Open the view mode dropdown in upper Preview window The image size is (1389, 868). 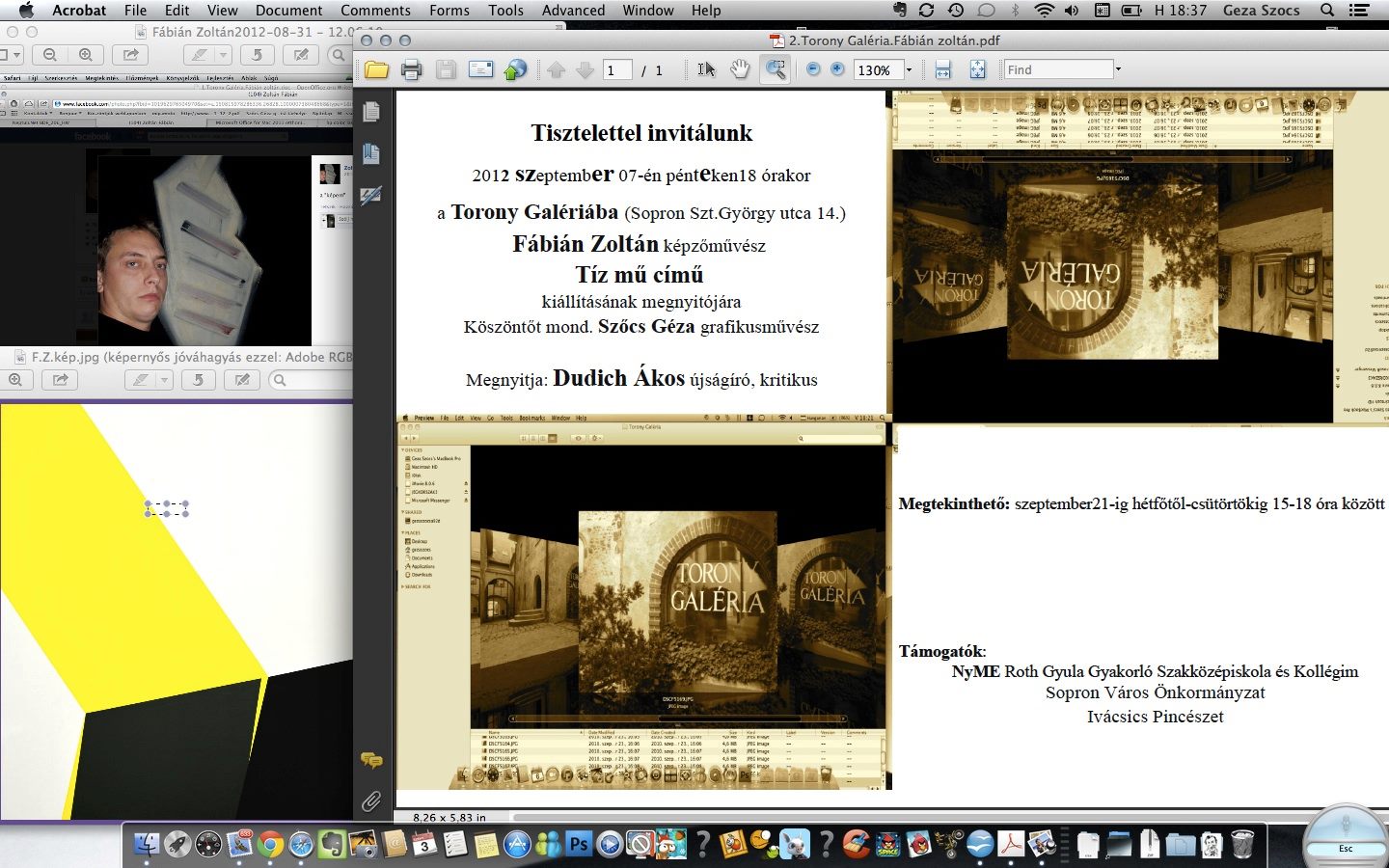12,55
